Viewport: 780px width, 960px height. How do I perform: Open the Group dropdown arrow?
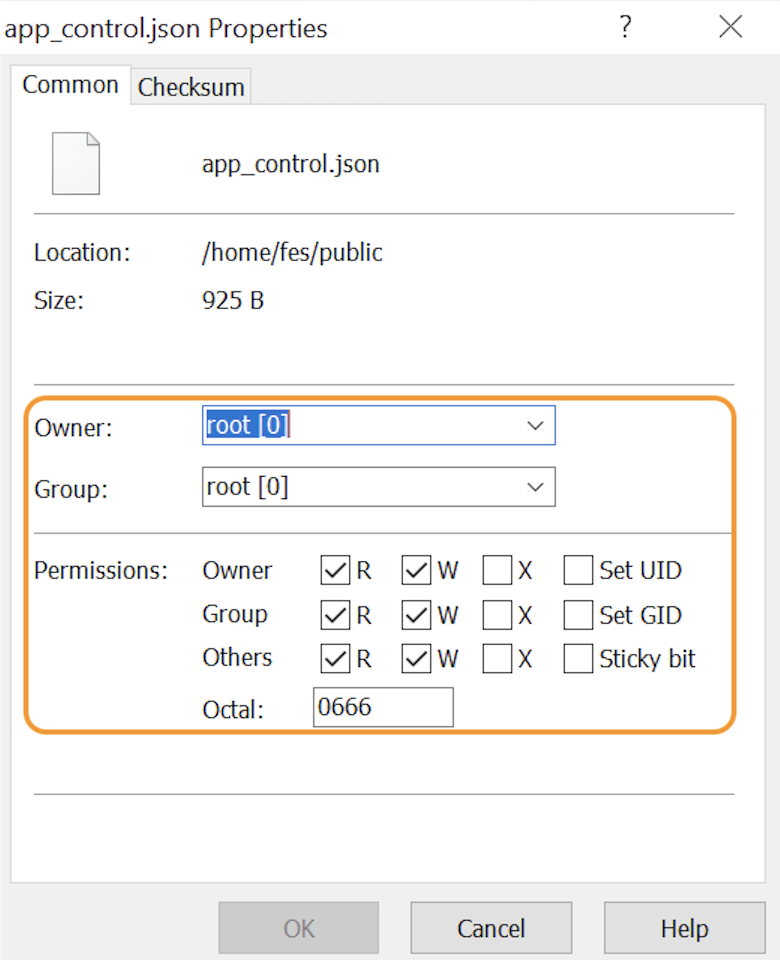coord(535,487)
